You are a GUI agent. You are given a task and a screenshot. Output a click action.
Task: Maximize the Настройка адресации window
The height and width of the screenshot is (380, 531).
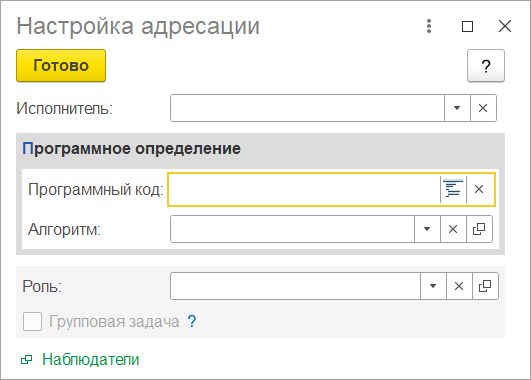tap(467, 26)
